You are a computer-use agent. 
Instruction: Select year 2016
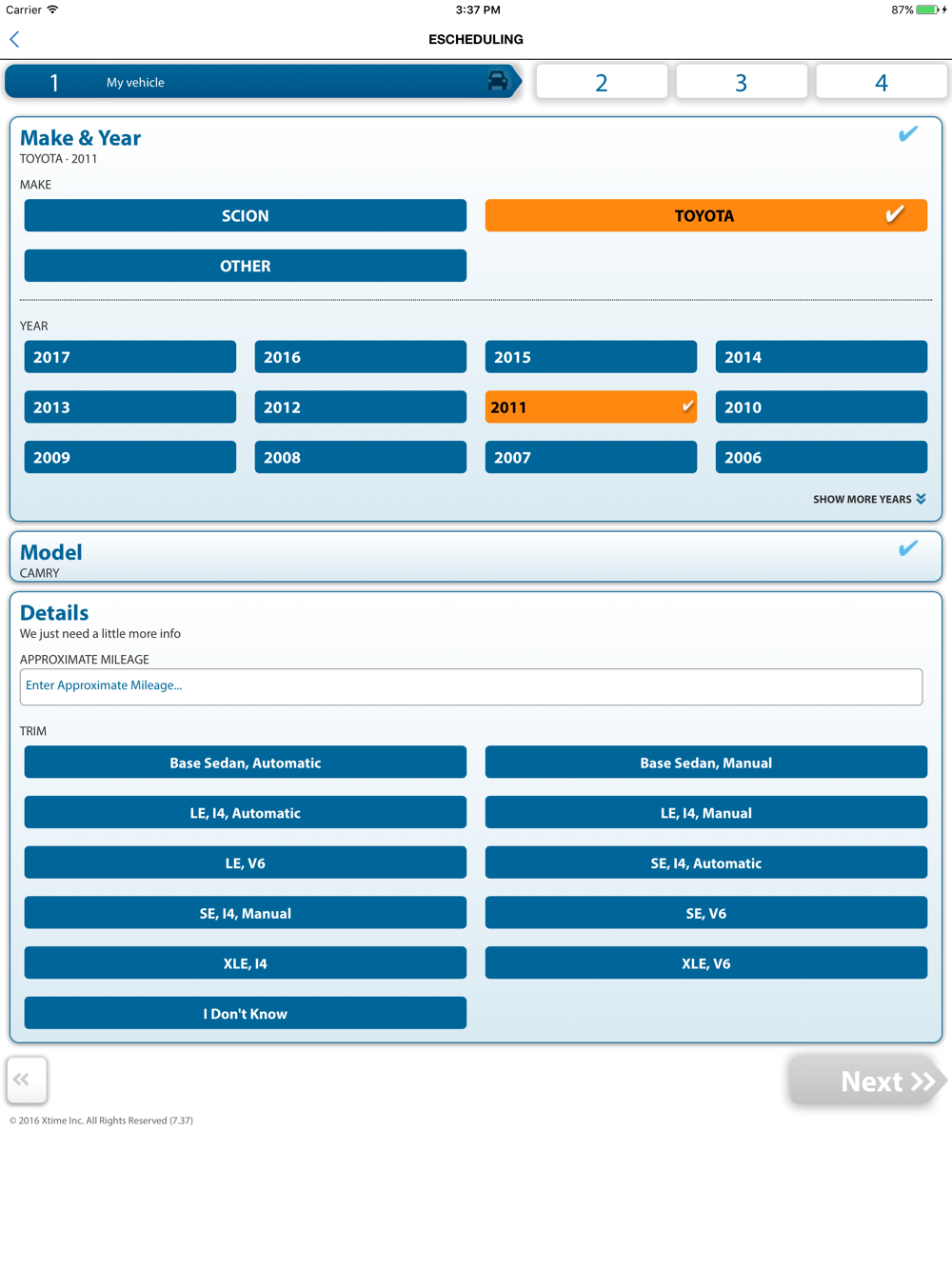pyautogui.click(x=361, y=357)
